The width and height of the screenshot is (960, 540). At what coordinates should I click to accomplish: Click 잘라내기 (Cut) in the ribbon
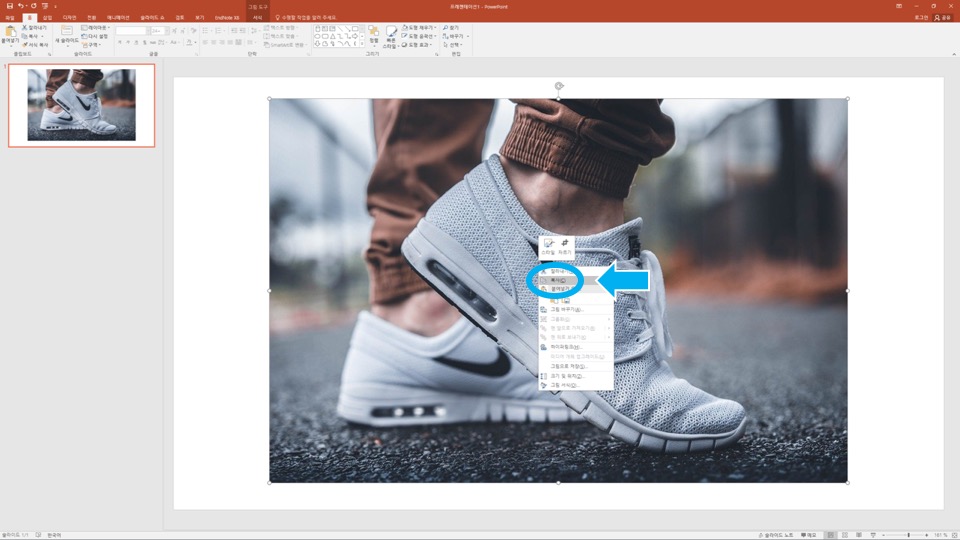34,28
